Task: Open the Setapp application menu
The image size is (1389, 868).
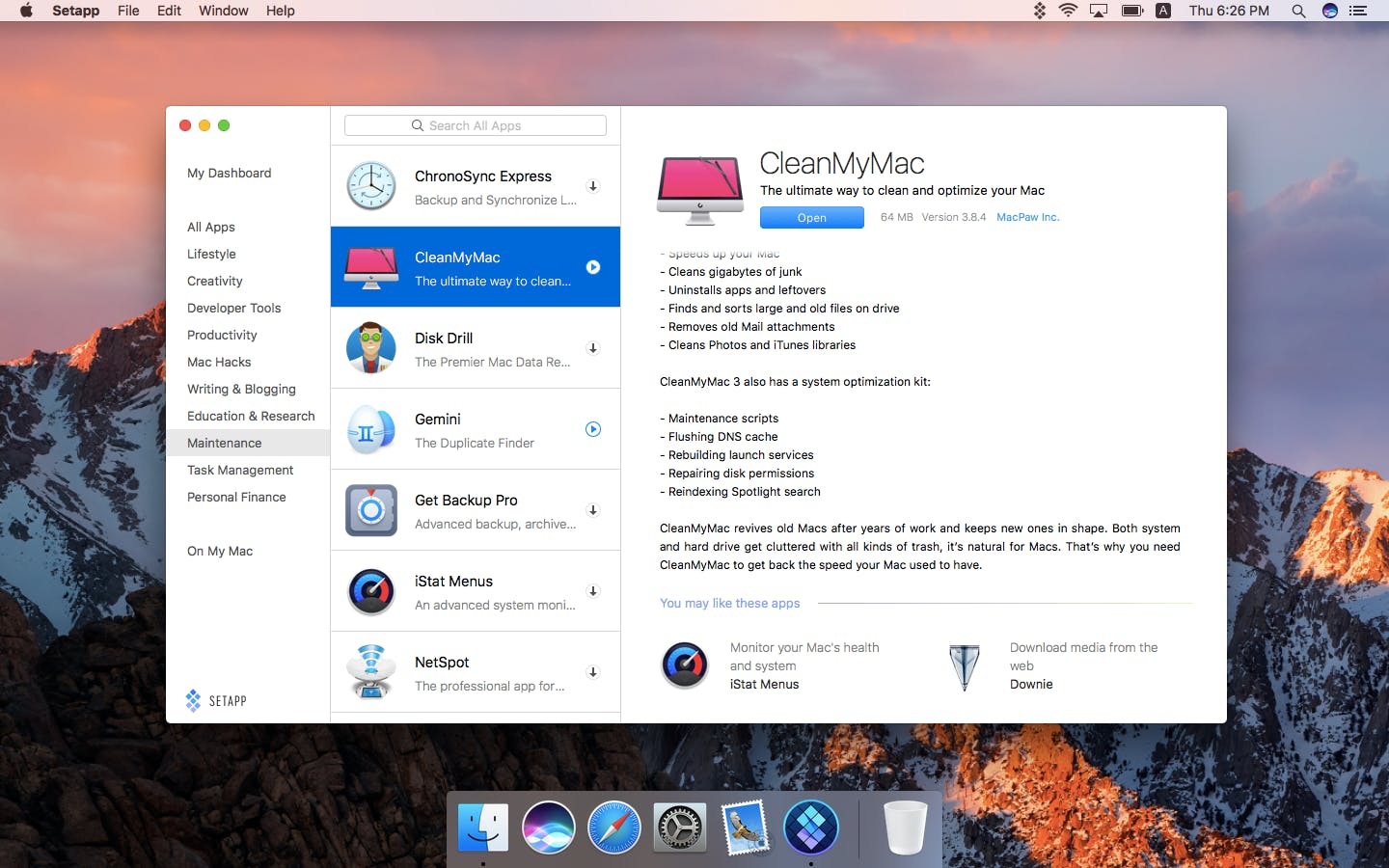Action: (x=75, y=11)
